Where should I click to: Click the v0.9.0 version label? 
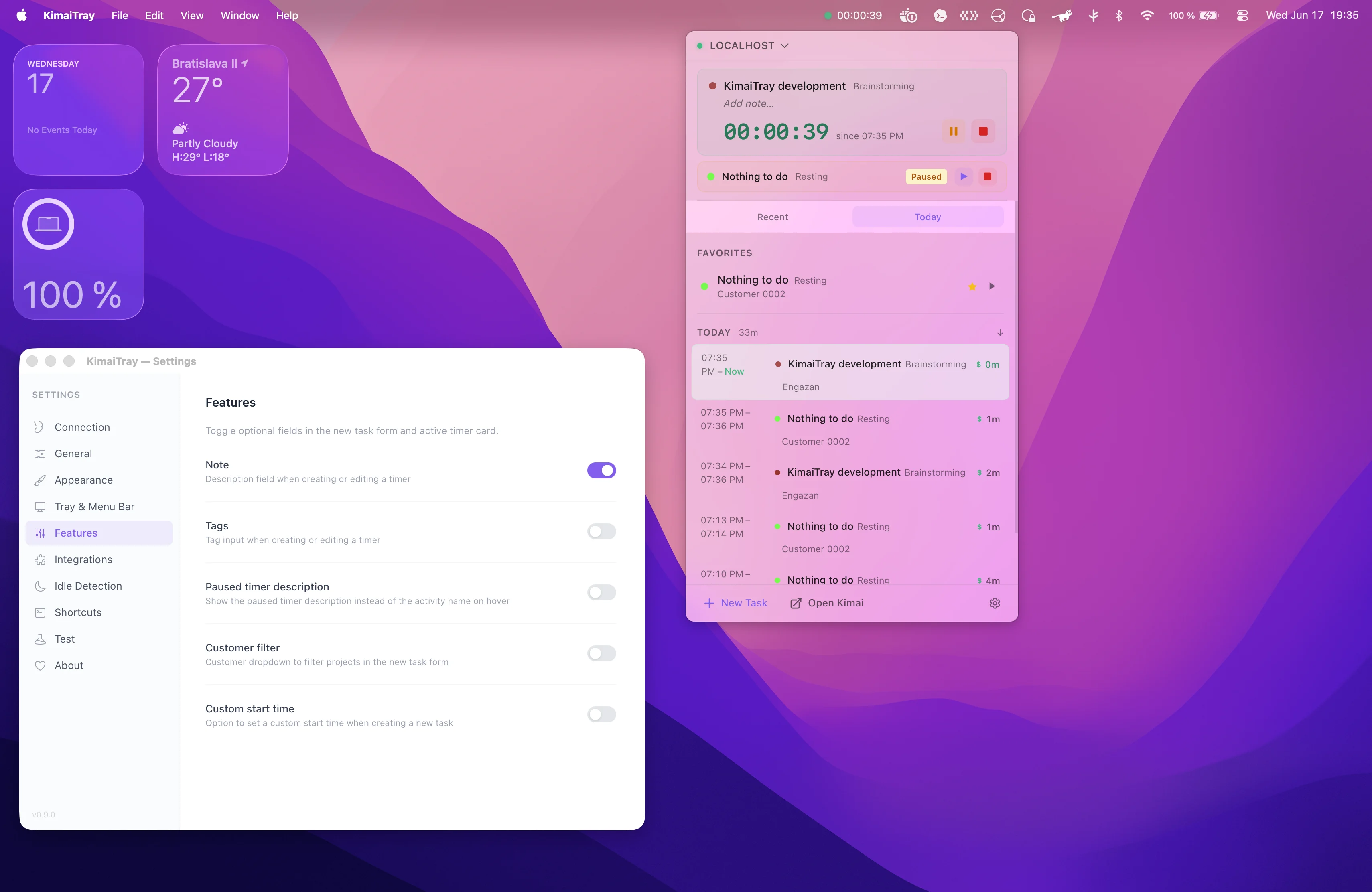44,814
